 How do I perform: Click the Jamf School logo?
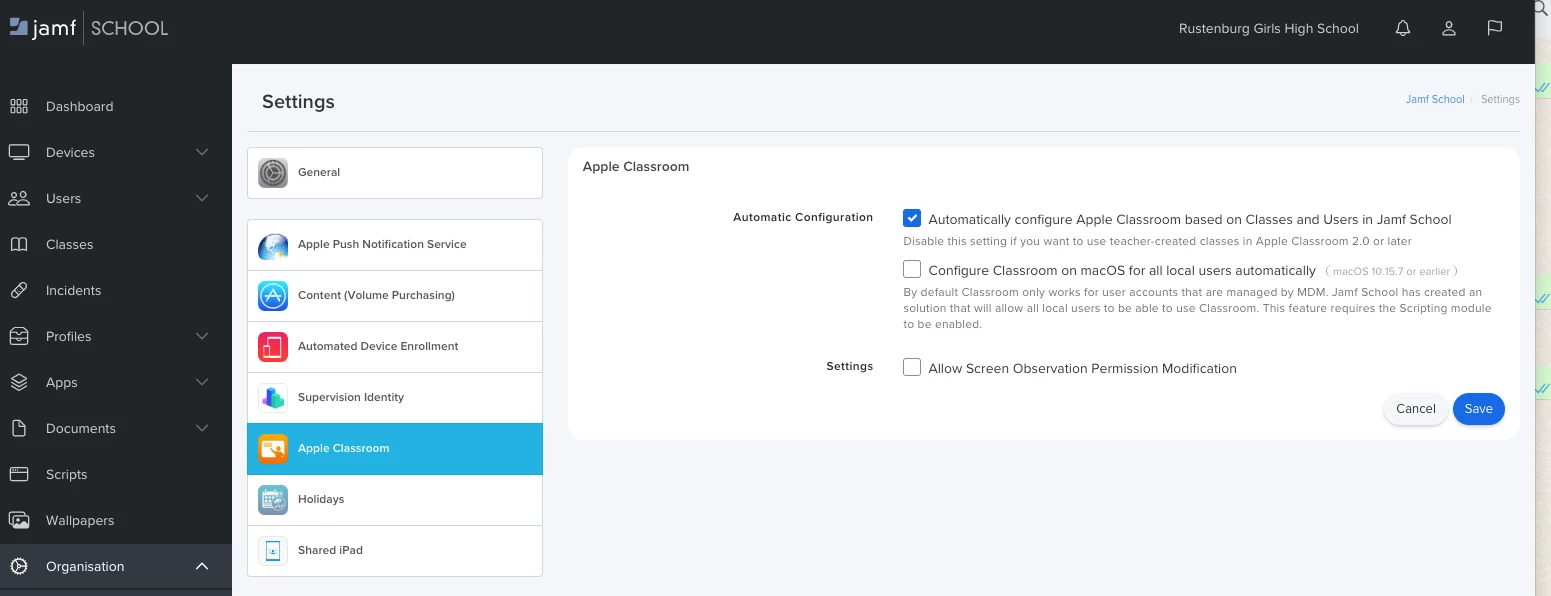click(89, 28)
